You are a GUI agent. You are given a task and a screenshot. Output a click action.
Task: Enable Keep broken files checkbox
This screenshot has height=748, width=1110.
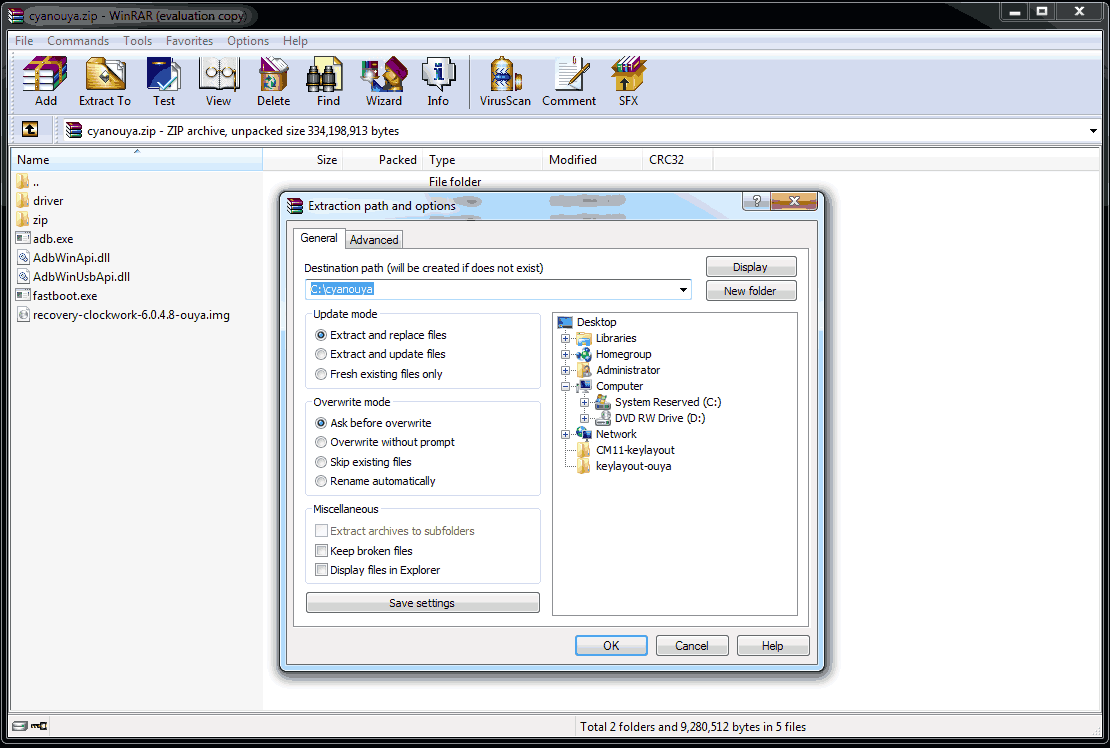(x=321, y=551)
